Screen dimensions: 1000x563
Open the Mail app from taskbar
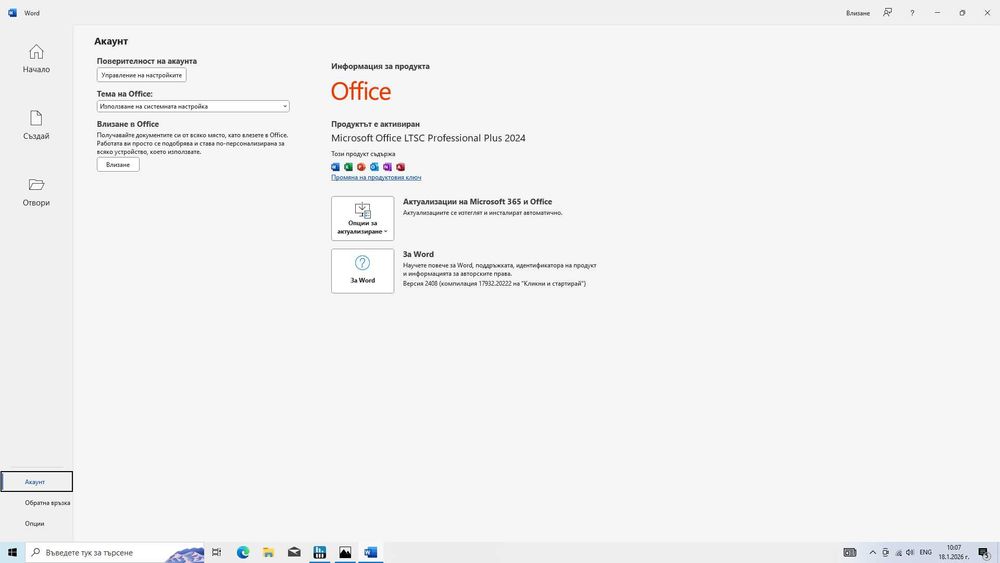294,552
